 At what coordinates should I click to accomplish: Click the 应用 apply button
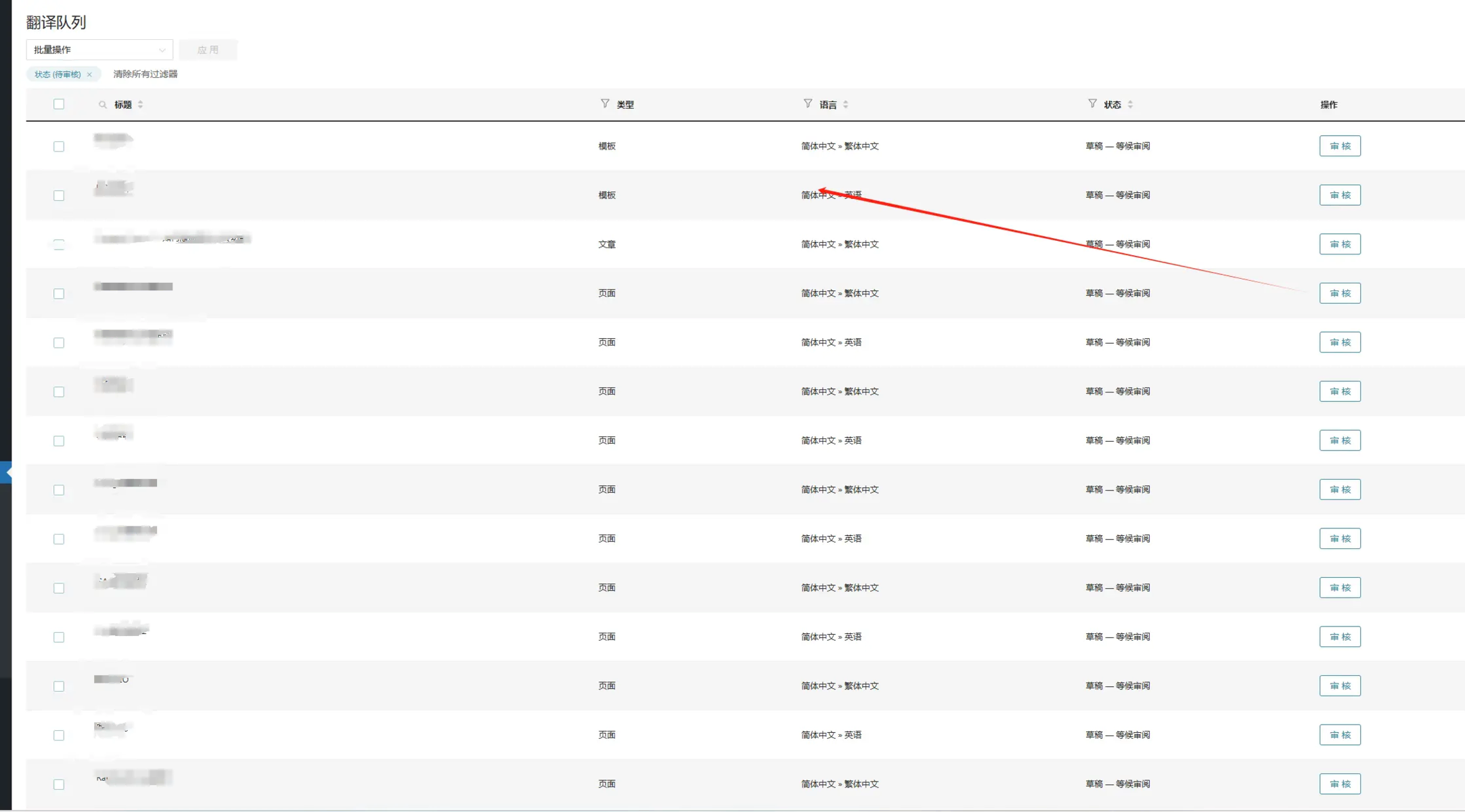point(208,49)
